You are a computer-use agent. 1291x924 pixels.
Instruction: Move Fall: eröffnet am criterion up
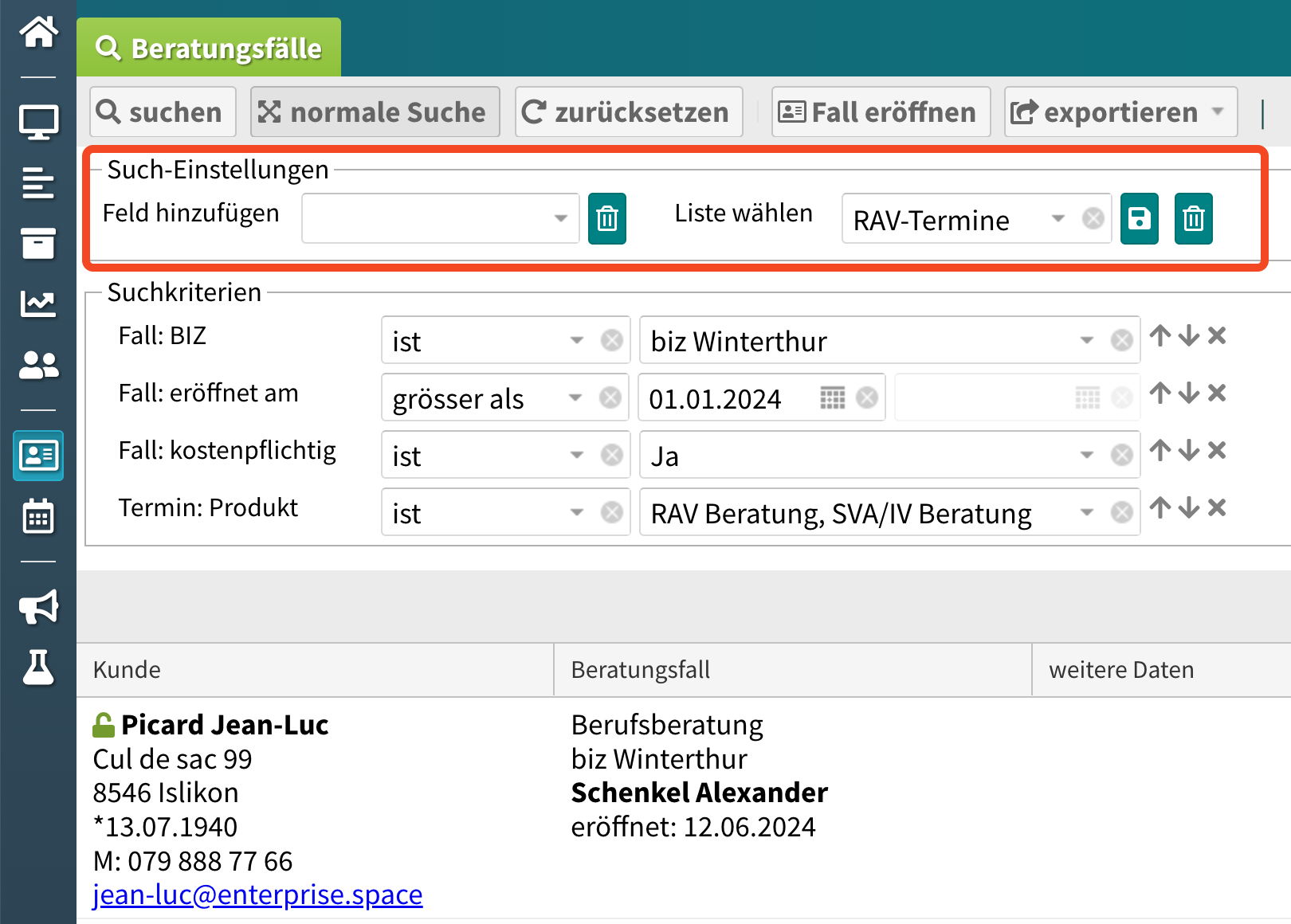[1160, 393]
